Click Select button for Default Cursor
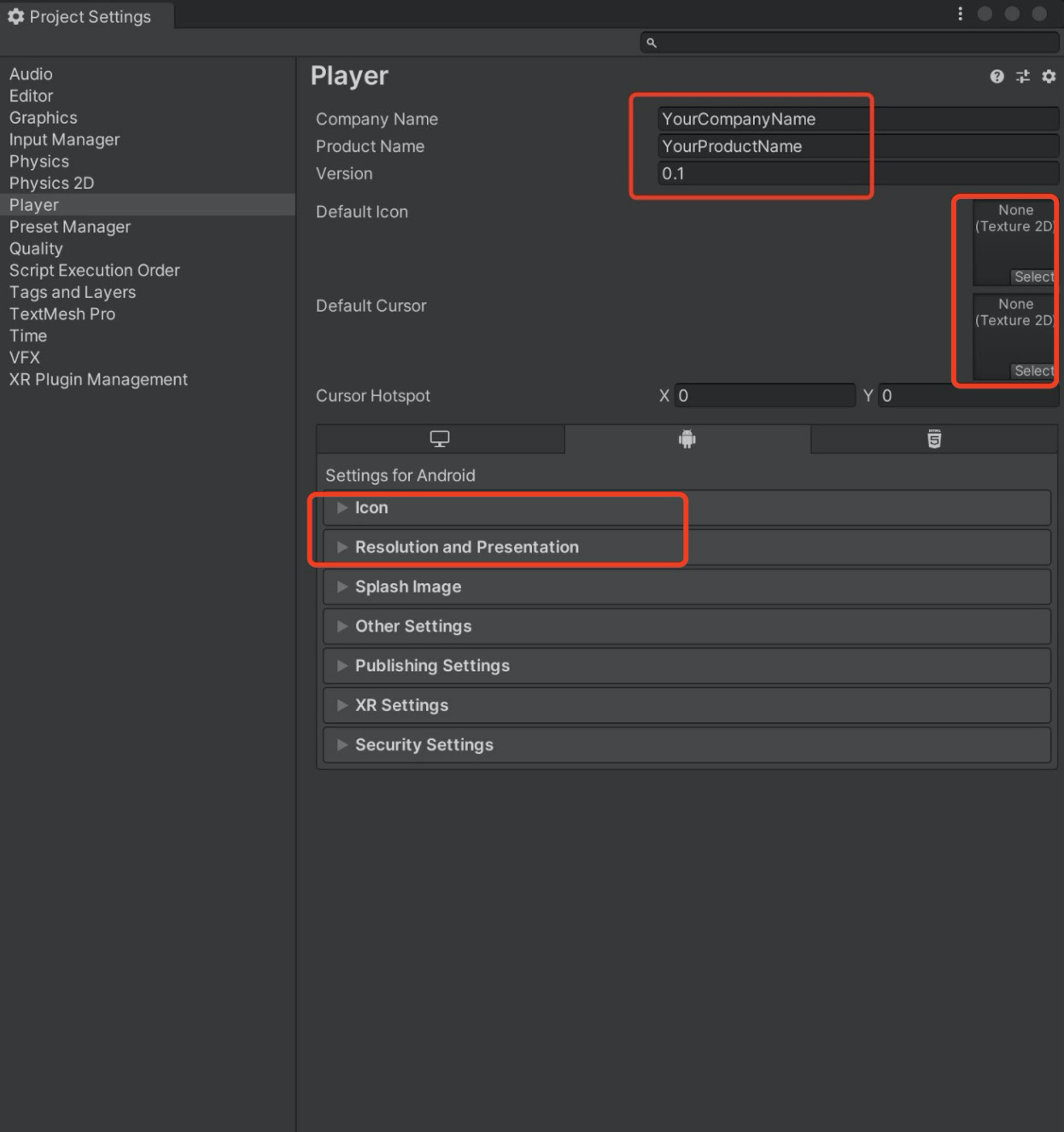 (1033, 371)
